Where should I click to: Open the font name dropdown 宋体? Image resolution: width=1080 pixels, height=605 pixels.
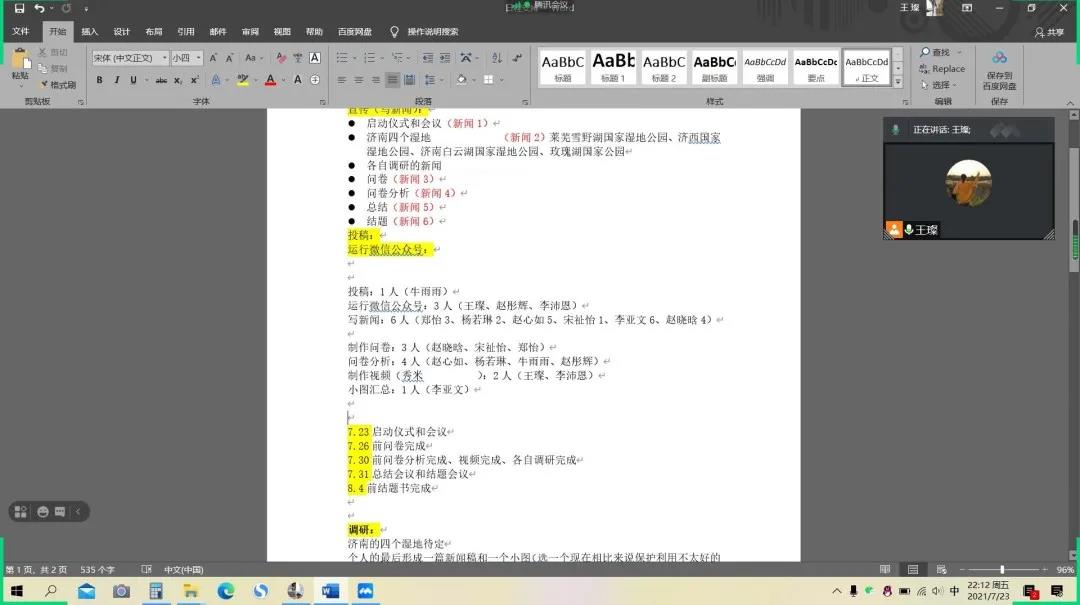129,58
